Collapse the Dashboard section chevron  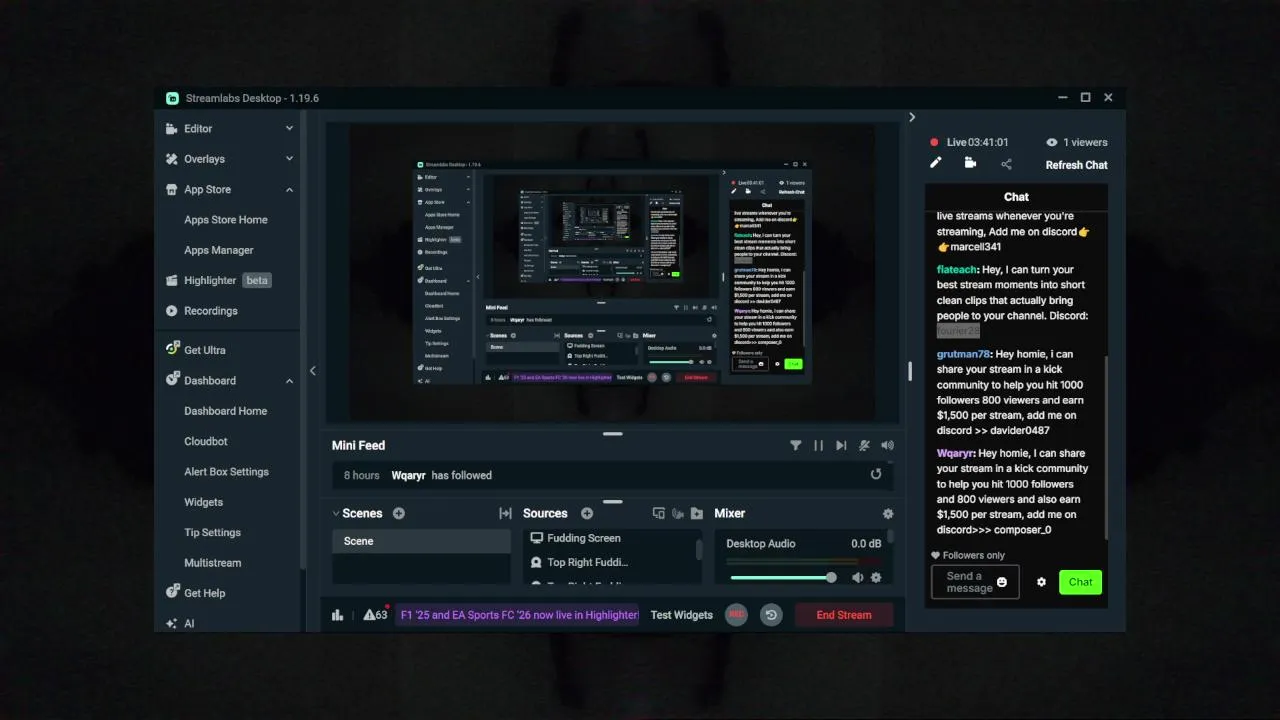coord(289,380)
